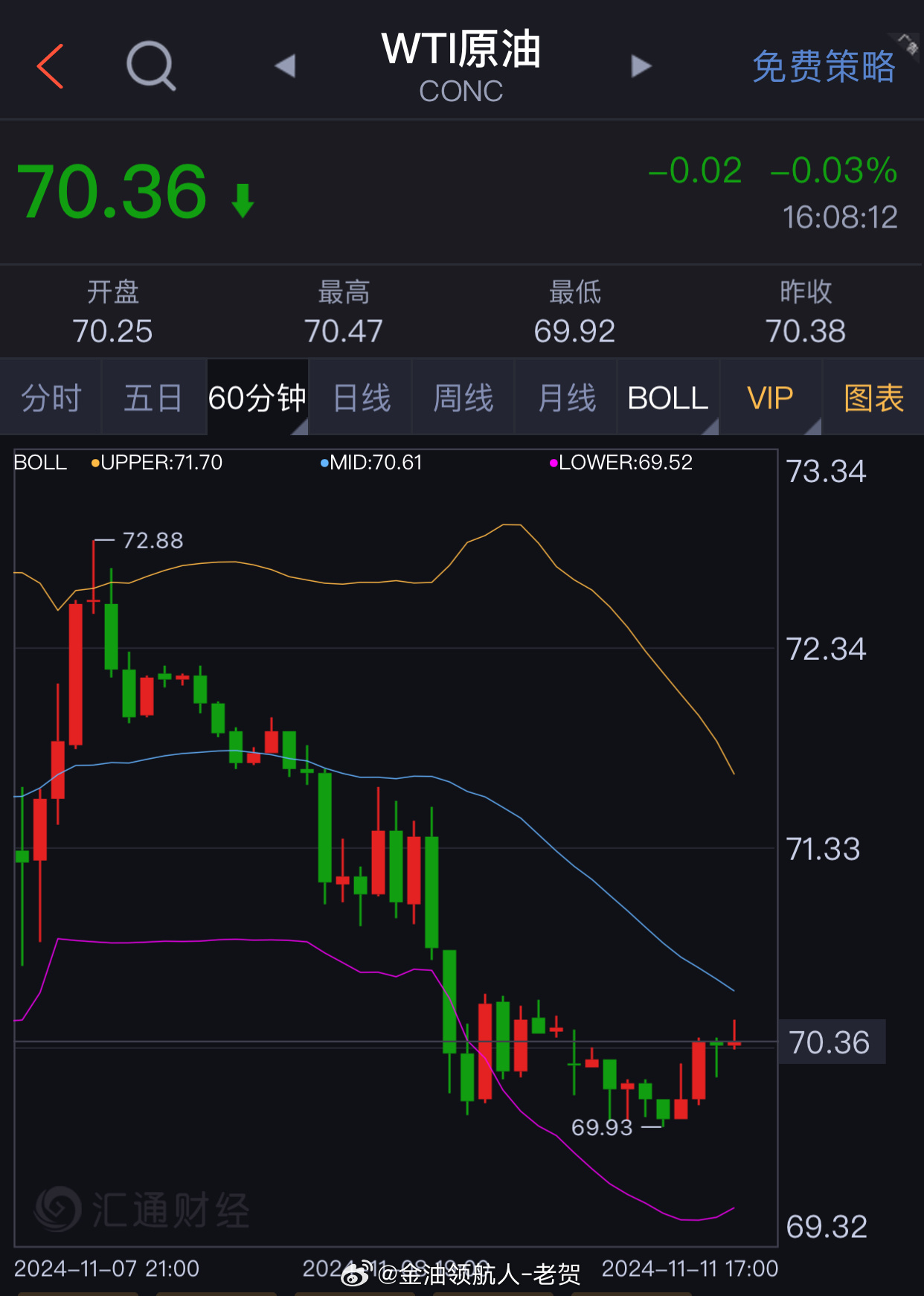Tap the 69.93 low price label
The image size is (924, 1296).
(x=602, y=1127)
